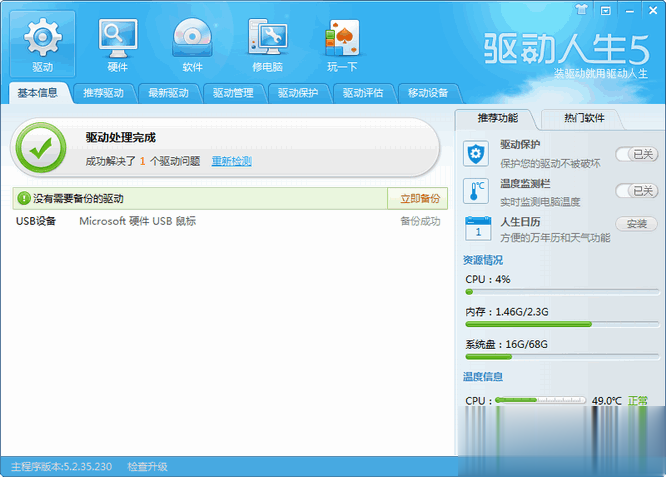Click the 驱动保护 shield icon
This screenshot has width=666, height=477.
[x=476, y=153]
